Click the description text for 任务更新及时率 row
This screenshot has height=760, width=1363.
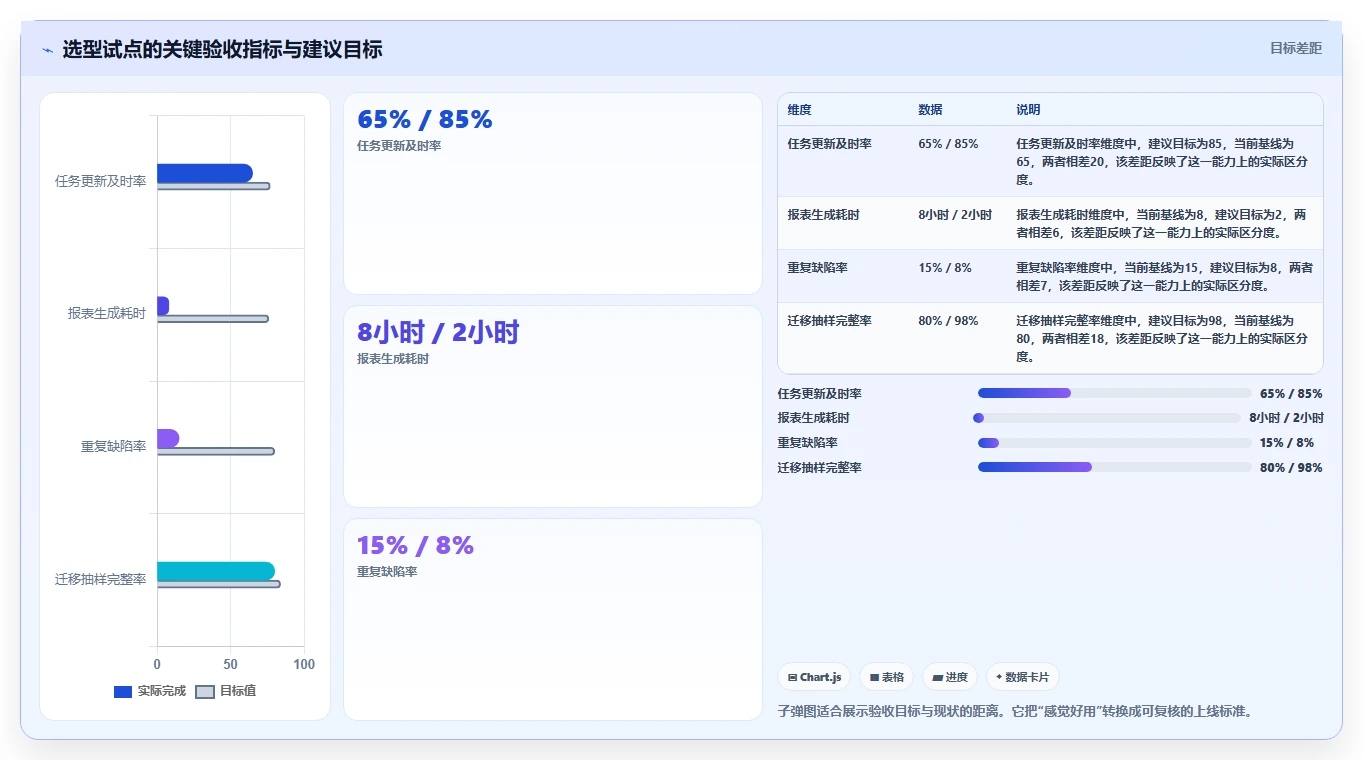point(1163,161)
